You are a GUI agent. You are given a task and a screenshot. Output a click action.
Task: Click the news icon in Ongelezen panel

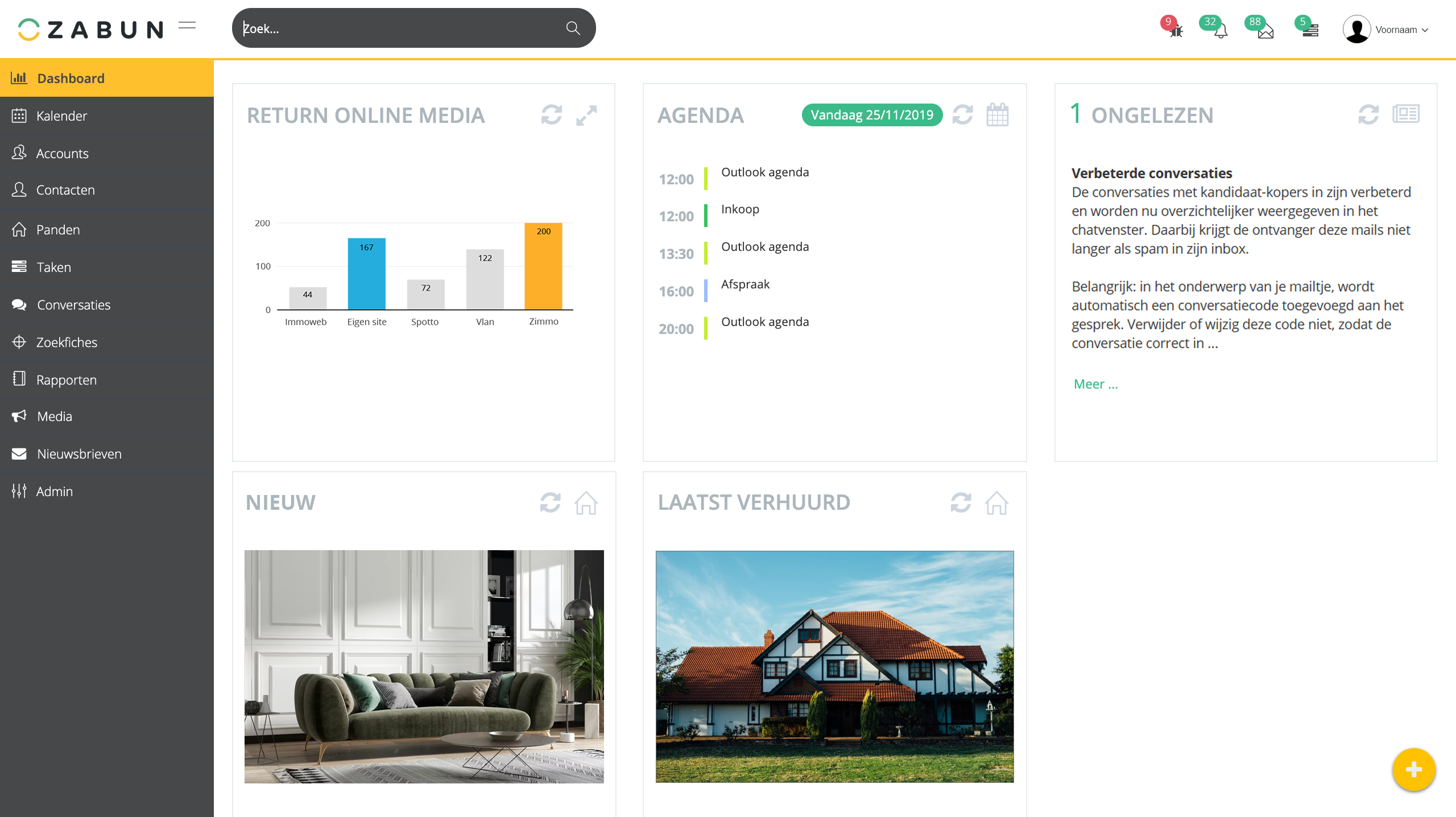coord(1406,114)
